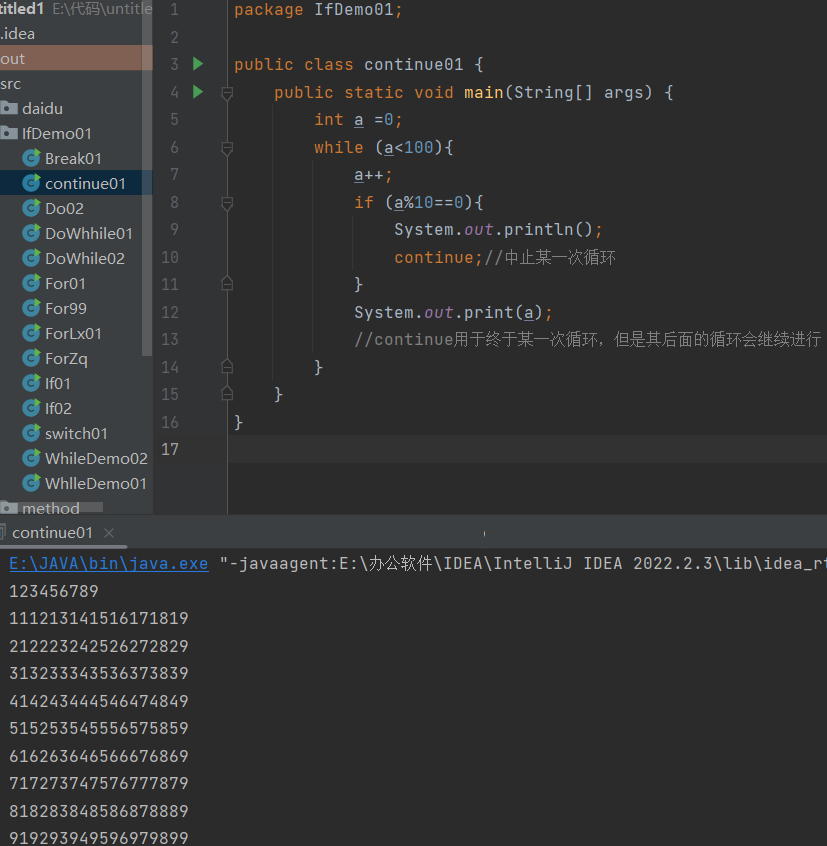Click the WhileDemo02 class icon
The height and width of the screenshot is (846, 827).
pyautogui.click(x=31, y=458)
